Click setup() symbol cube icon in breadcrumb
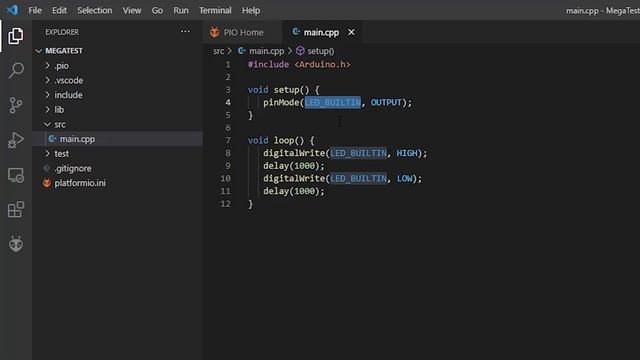 pos(300,51)
